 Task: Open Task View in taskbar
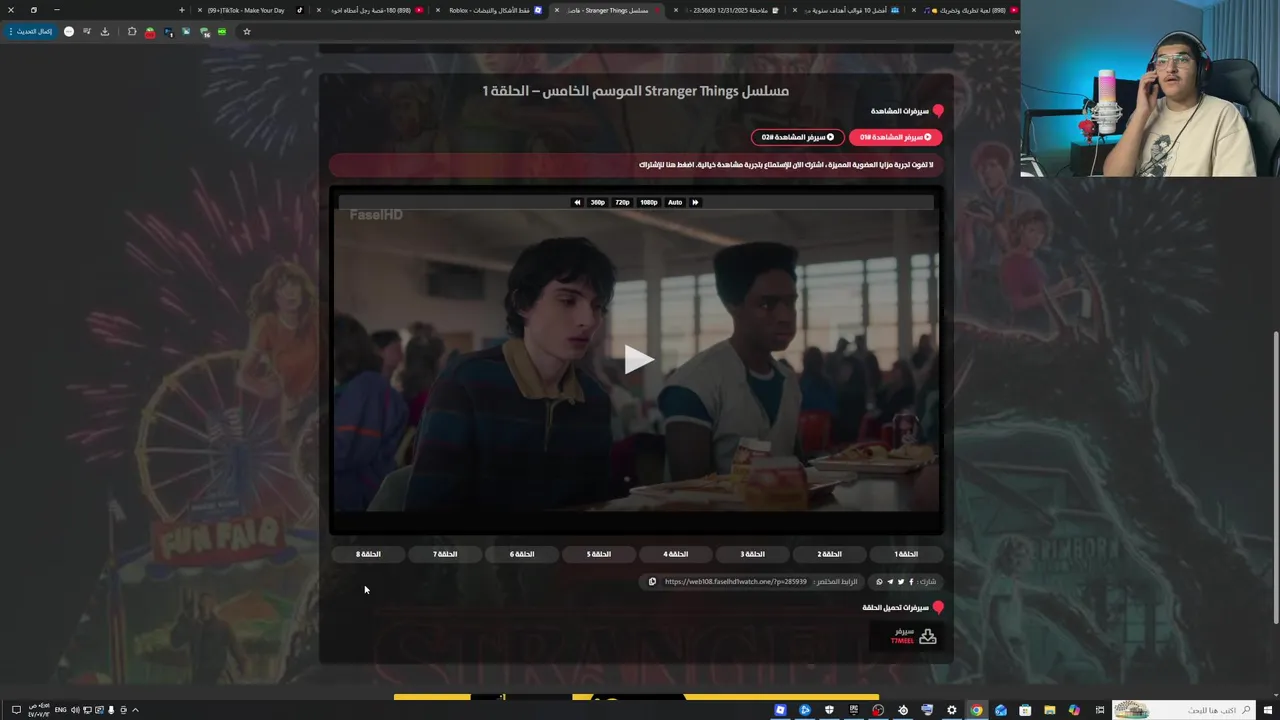click(x=1100, y=710)
